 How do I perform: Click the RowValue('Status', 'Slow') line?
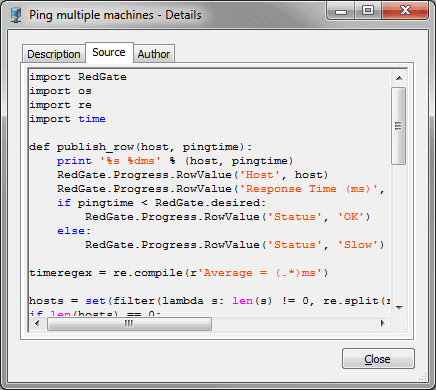click(x=235, y=245)
